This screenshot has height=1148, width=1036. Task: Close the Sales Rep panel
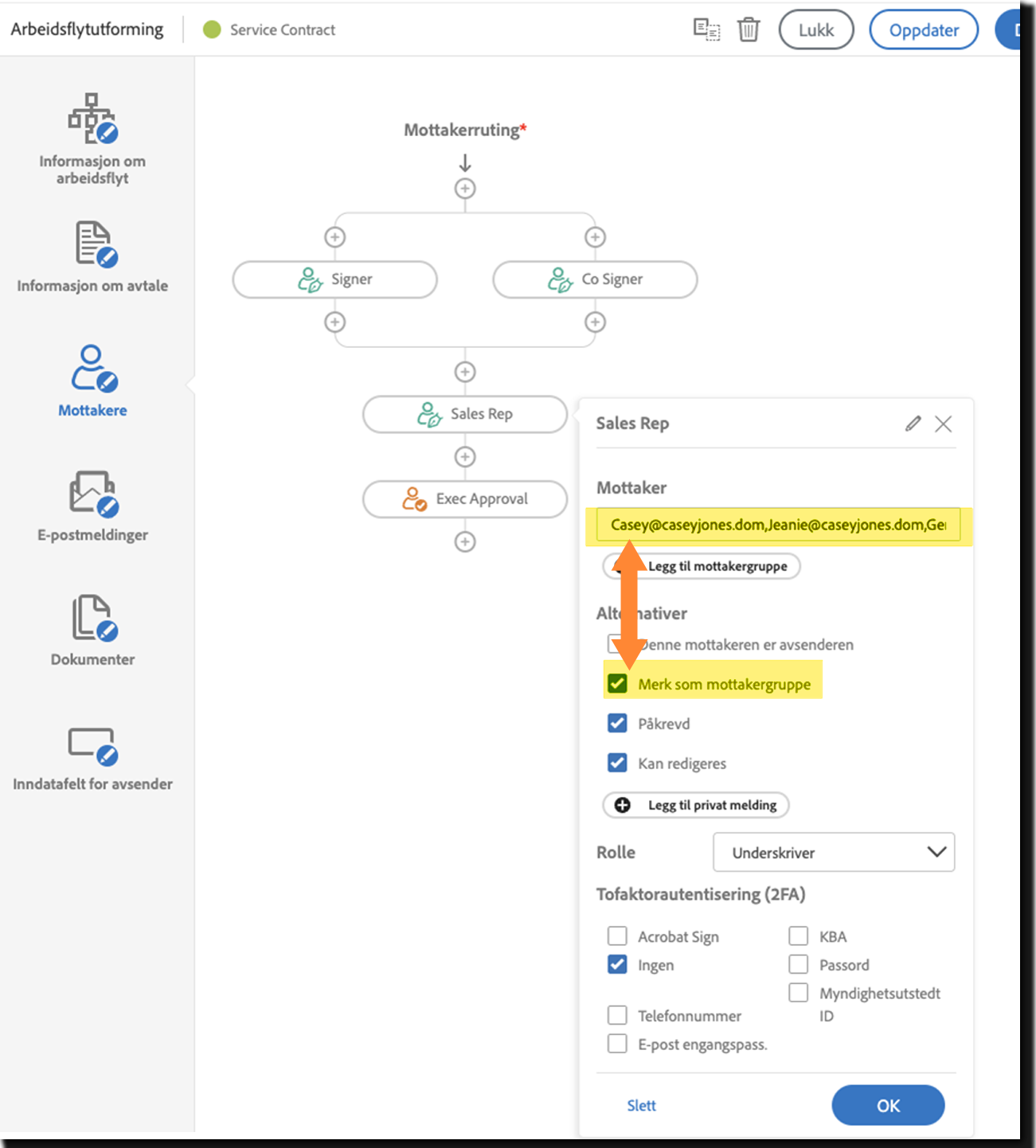point(944,424)
